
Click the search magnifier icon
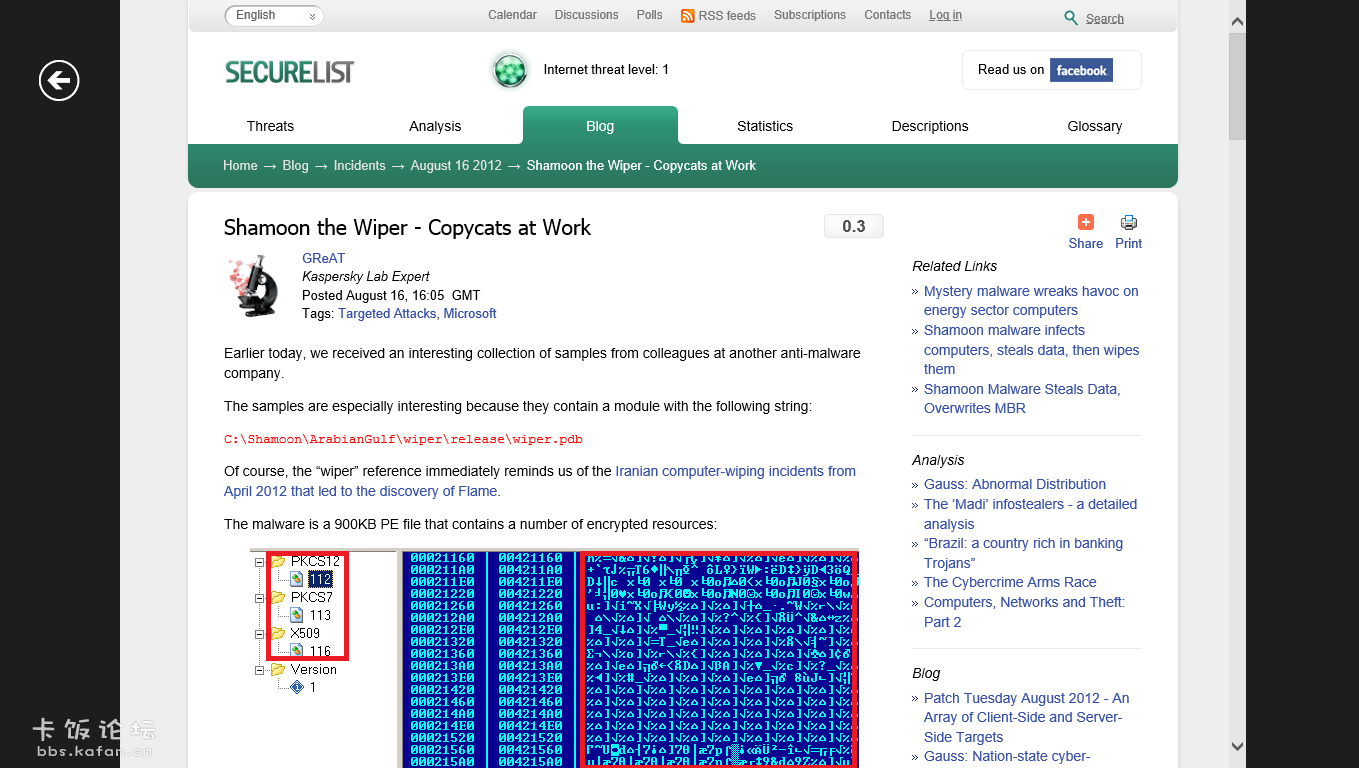click(1071, 18)
